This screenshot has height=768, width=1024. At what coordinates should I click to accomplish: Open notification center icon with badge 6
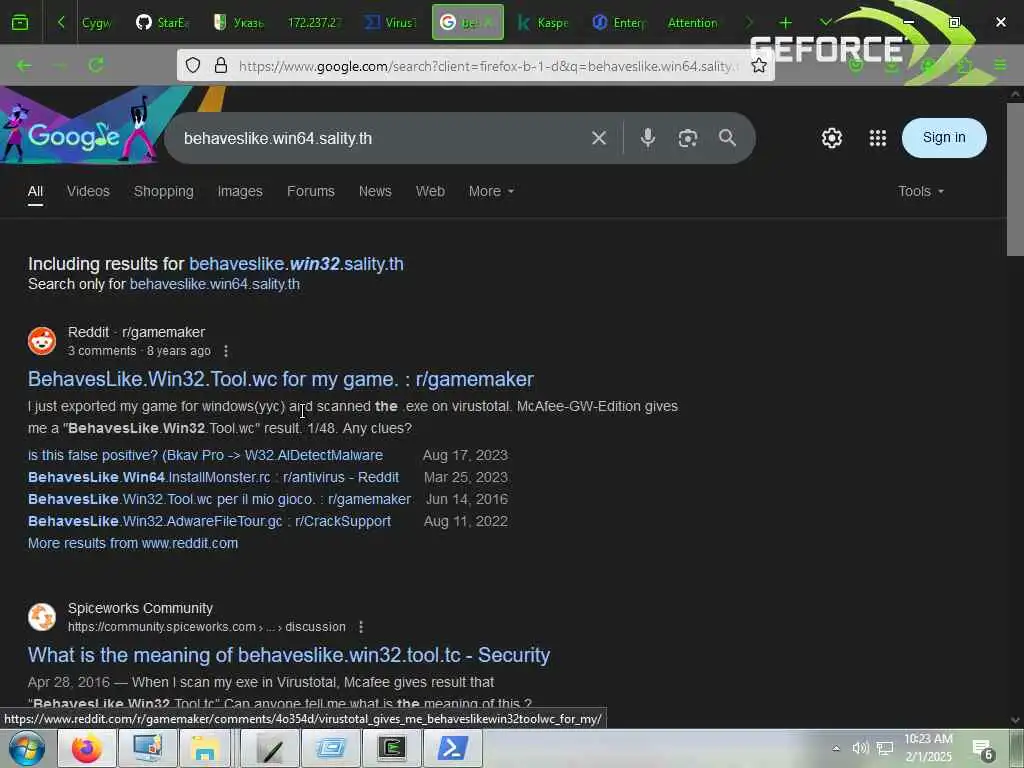[x=983, y=749]
